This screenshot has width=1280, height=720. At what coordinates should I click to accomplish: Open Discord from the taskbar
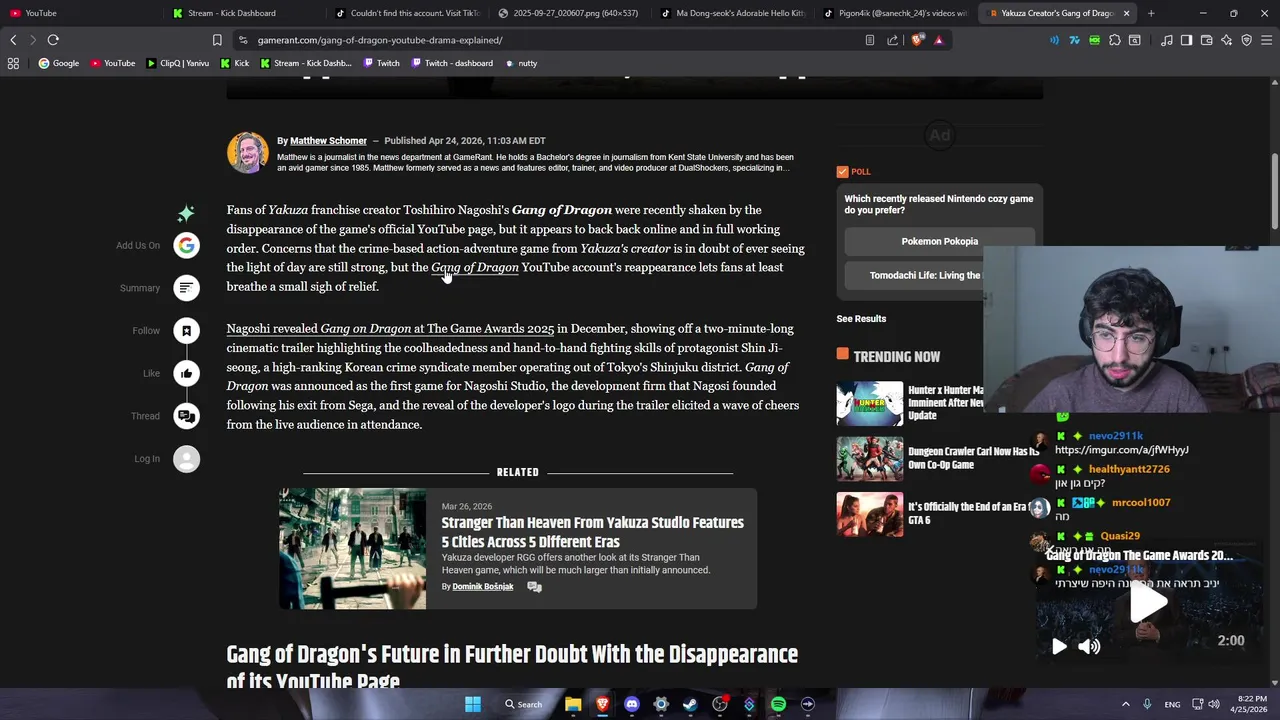631,704
